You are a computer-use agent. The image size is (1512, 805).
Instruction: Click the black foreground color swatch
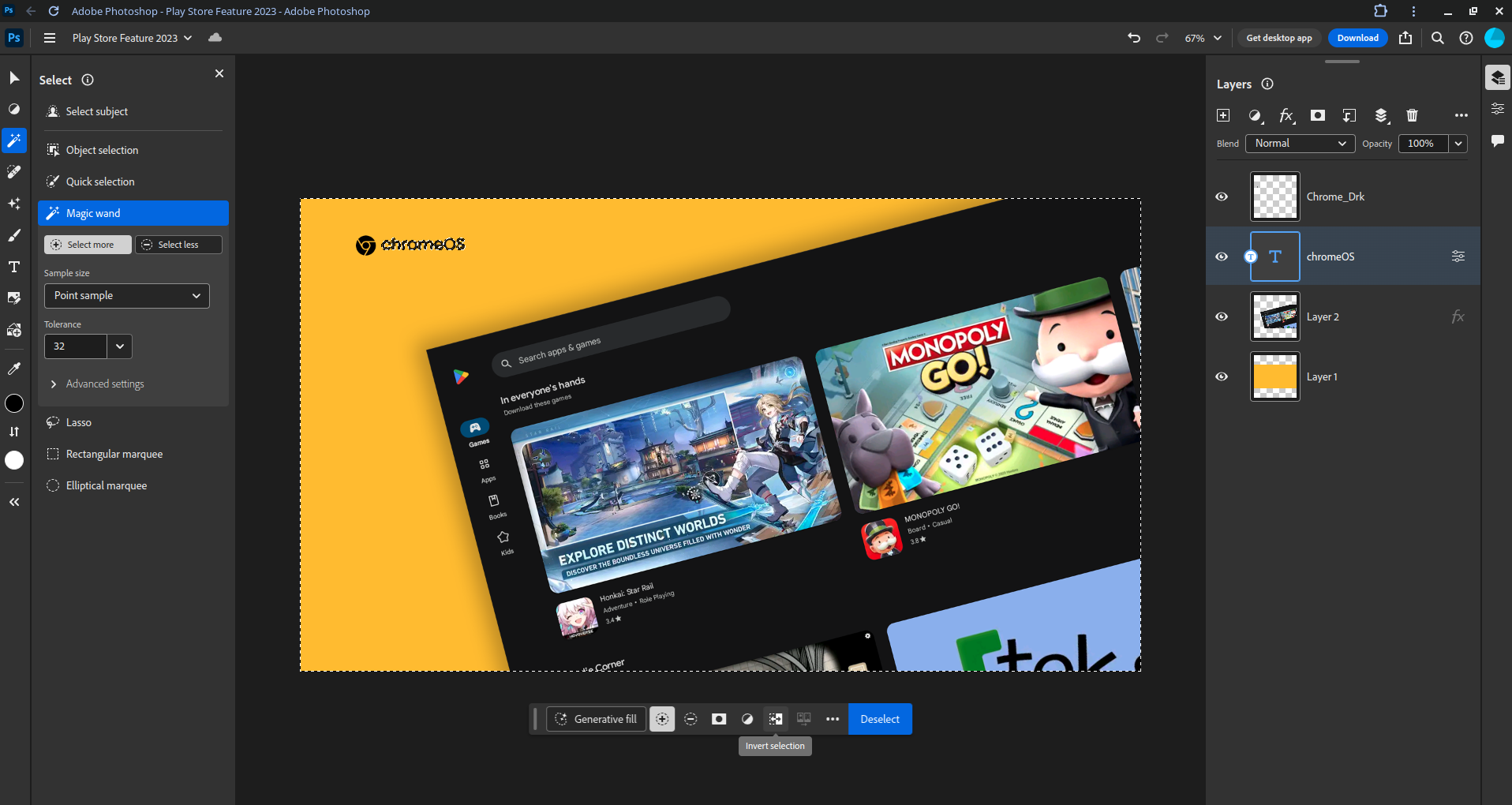tap(14, 403)
